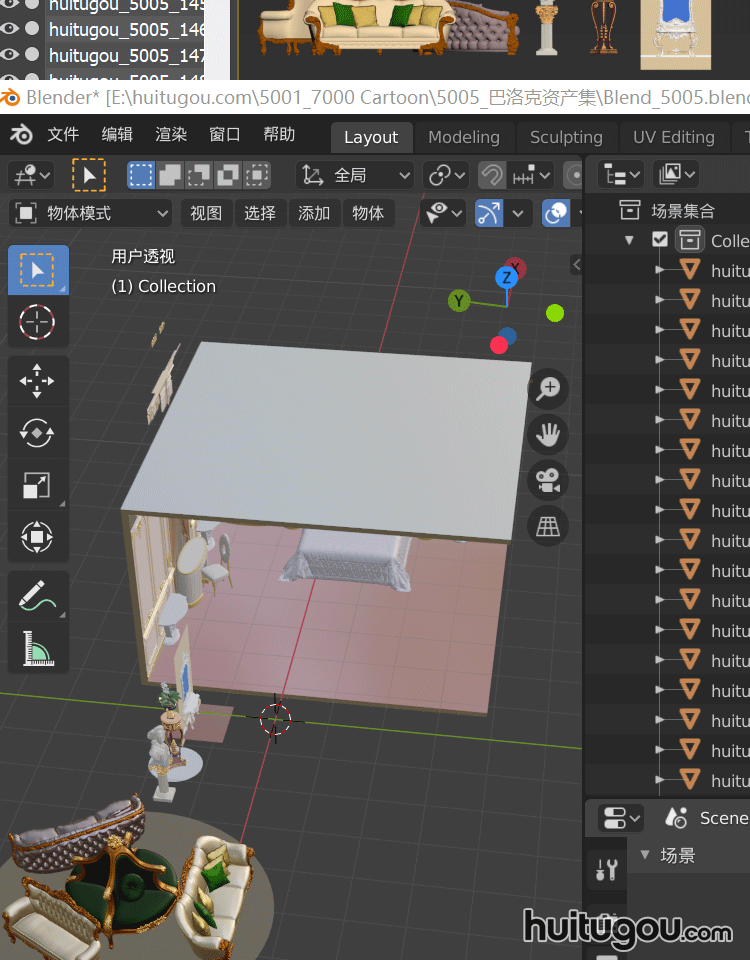
Task: Toggle the snapping magnet button
Action: click(x=491, y=176)
